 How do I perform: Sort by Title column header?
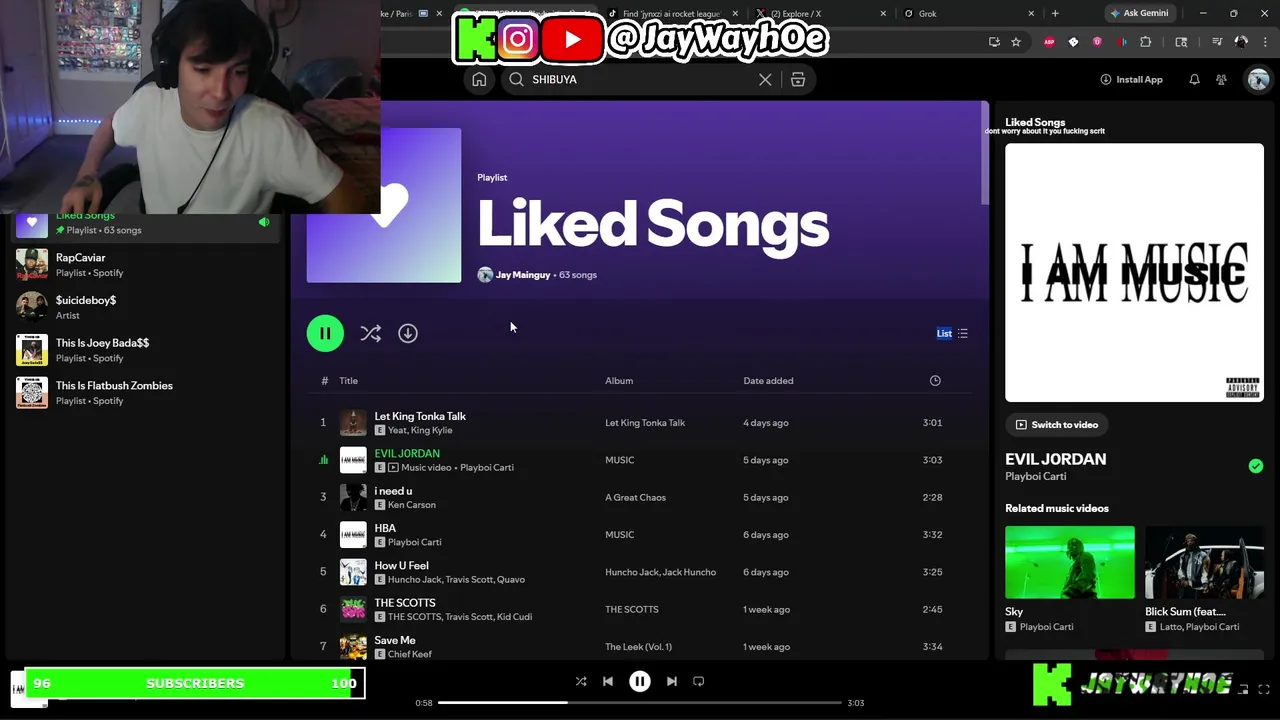pyautogui.click(x=348, y=381)
